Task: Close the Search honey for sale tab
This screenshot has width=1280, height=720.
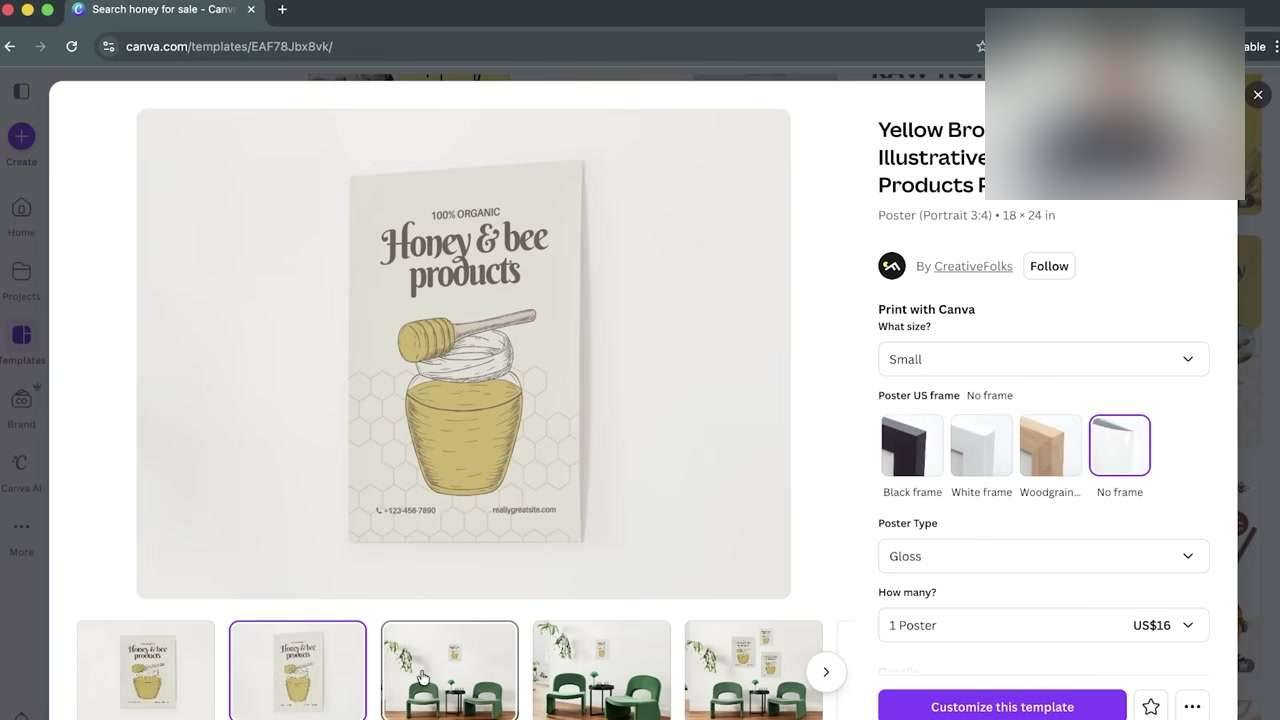Action: (x=251, y=10)
